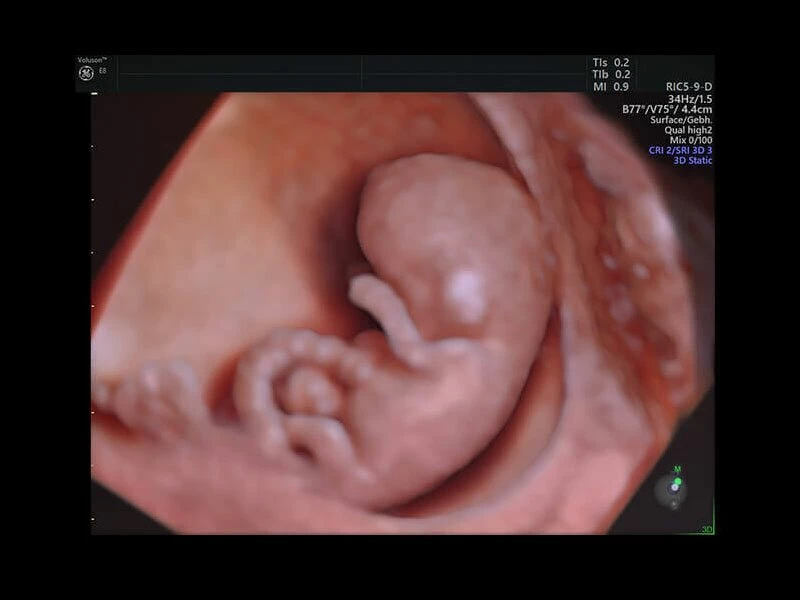Screen dimensions: 800x600
Task: Select the 3D Static mode label
Action: pos(692,160)
